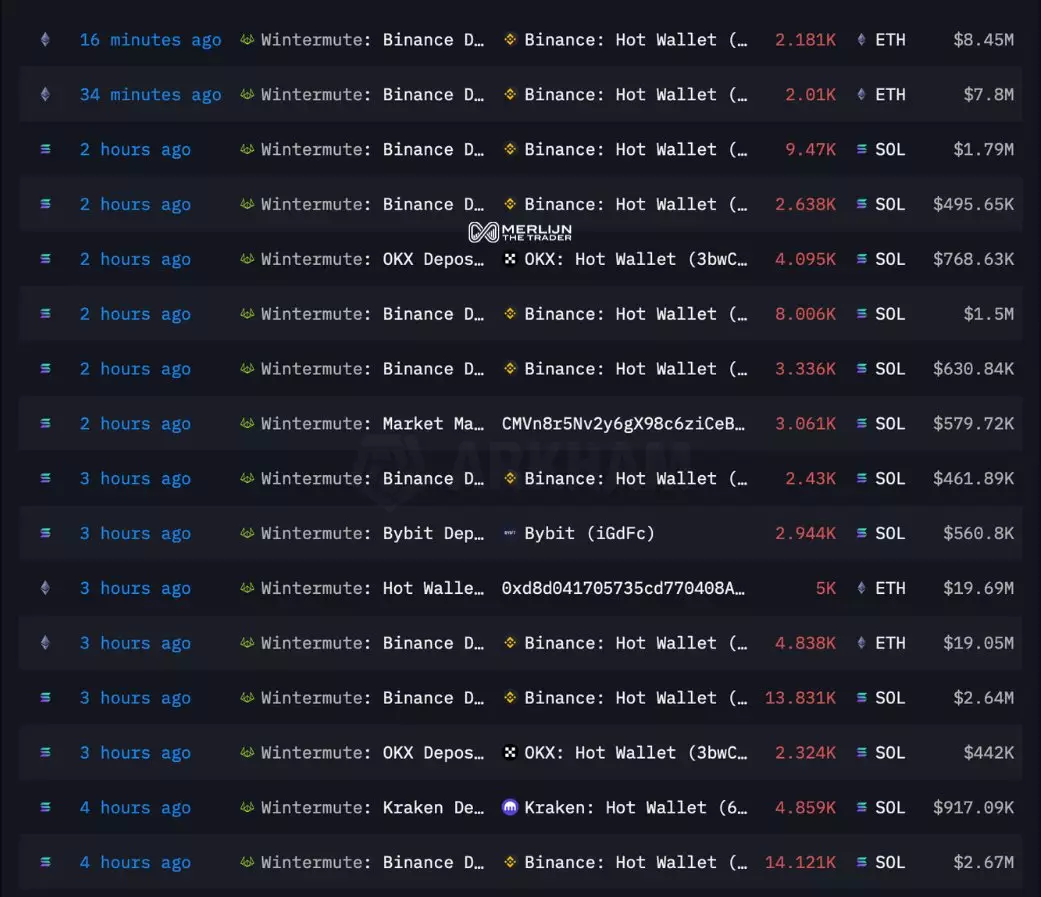The height and width of the screenshot is (897, 1041).
Task: Click the Solana chain icon in the Kraken row
Action: (44, 807)
